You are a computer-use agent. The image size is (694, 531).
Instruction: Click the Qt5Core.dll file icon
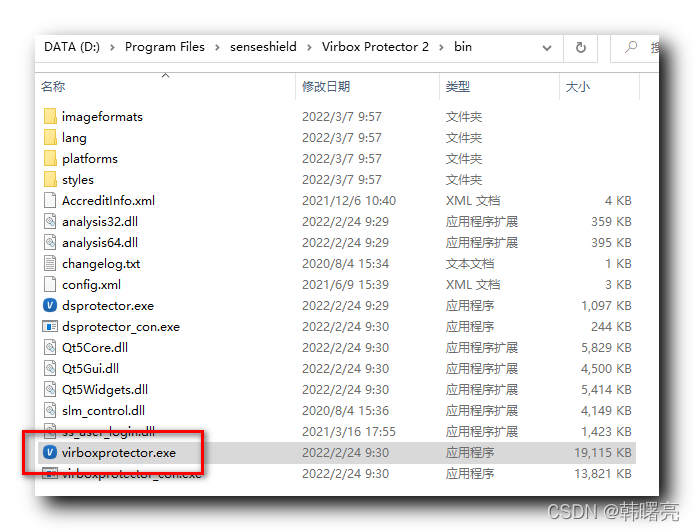tap(50, 347)
